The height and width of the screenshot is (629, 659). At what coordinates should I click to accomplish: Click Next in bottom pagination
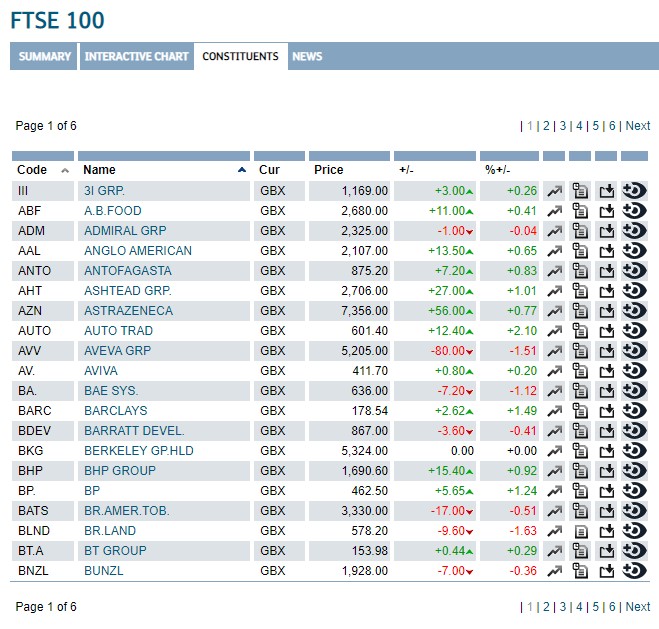pos(638,607)
